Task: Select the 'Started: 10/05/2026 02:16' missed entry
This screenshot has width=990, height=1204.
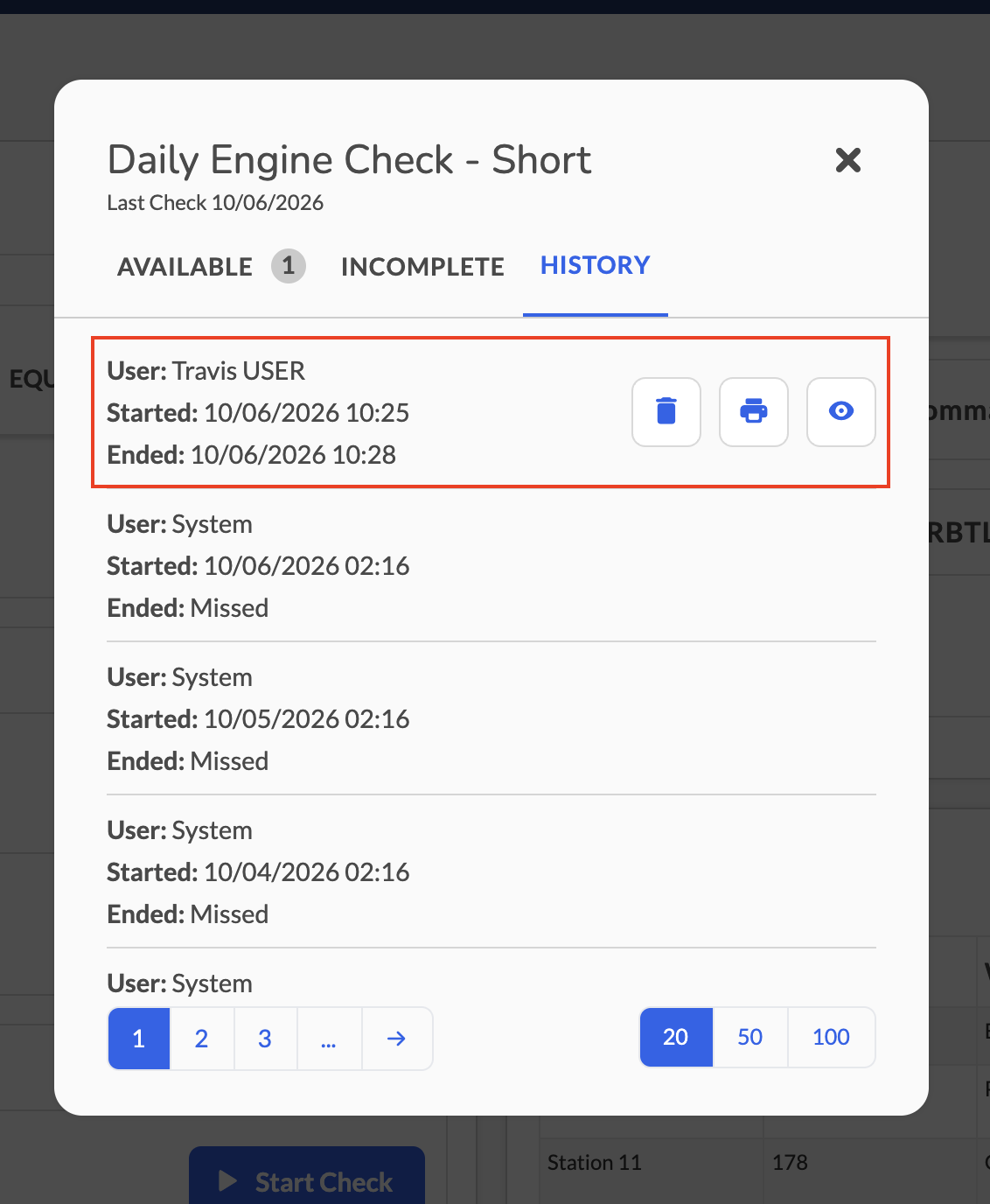Action: click(258, 719)
